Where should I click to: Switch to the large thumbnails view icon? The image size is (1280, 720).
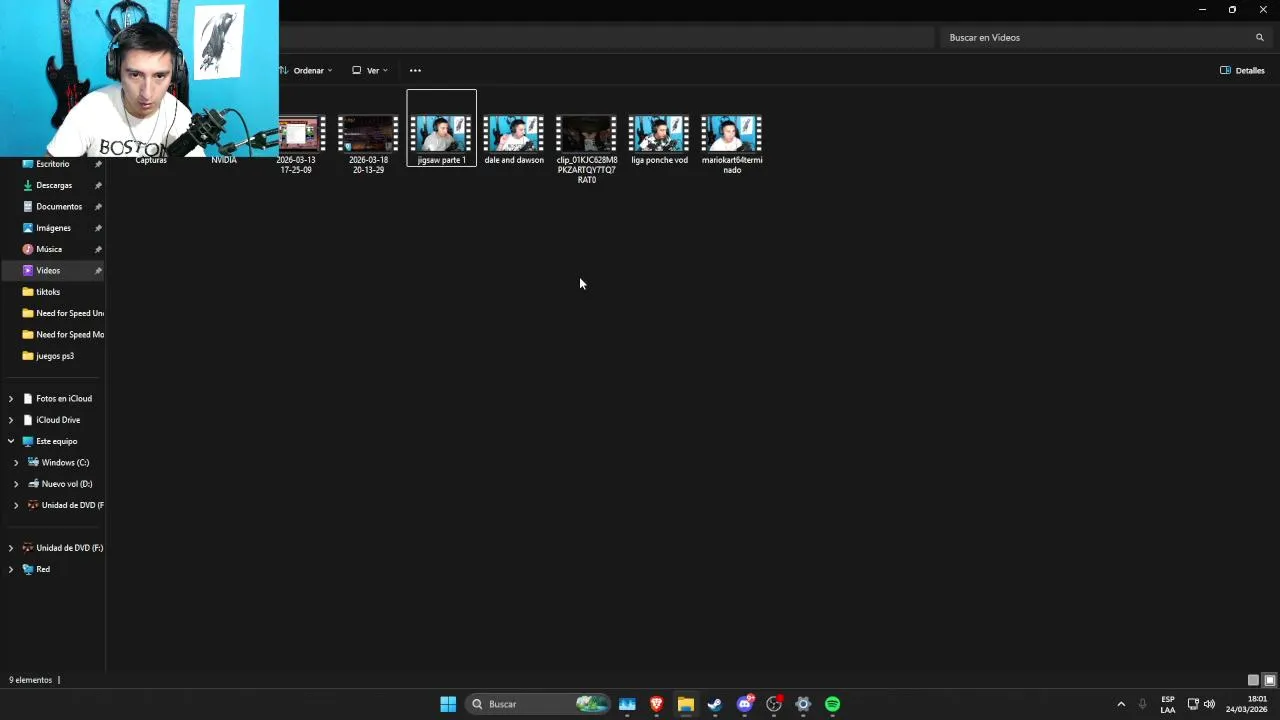pos(1270,680)
